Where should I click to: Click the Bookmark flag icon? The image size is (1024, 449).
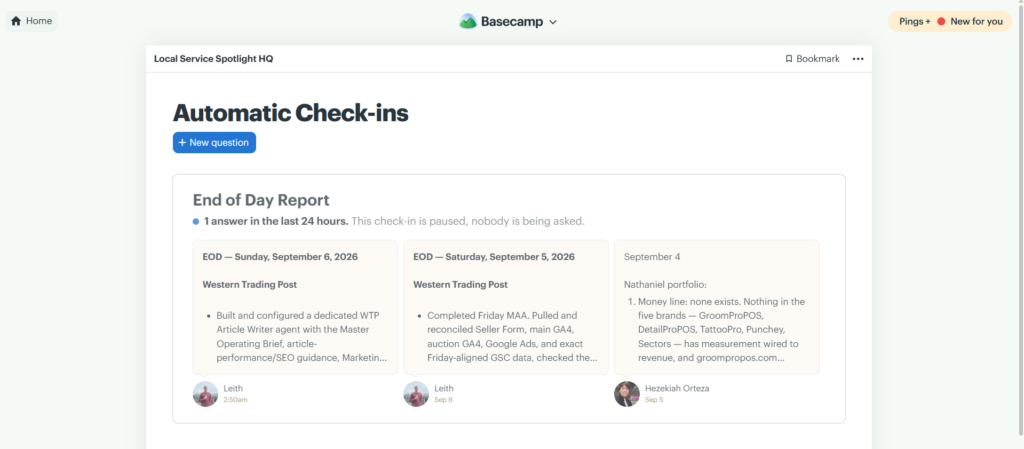[789, 59]
